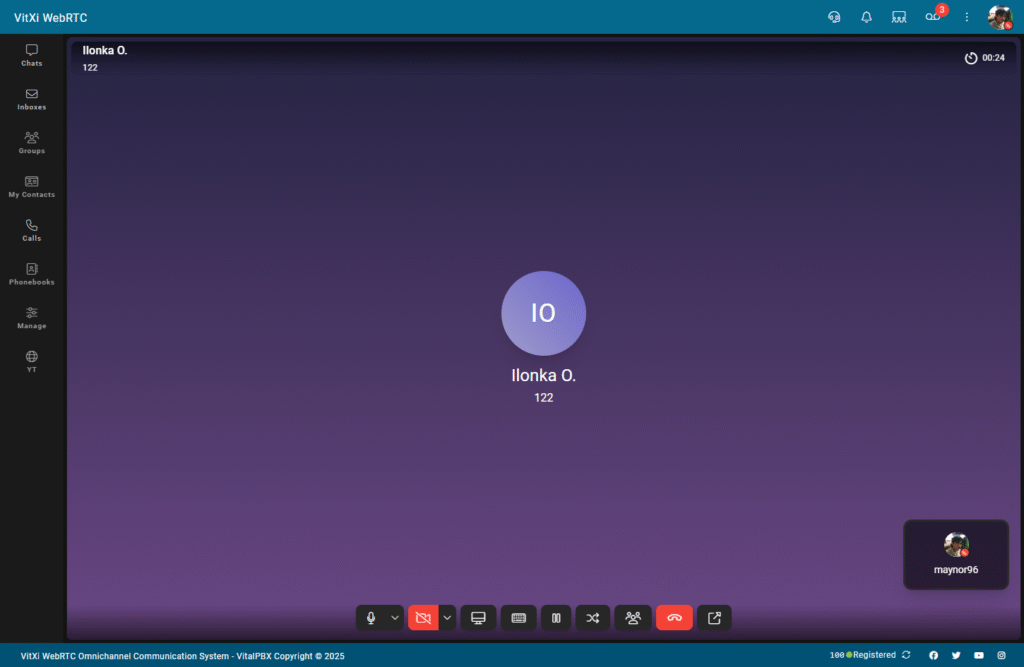This screenshot has width=1024, height=667.
Task: Go to Chats in the sidebar
Action: click(32, 55)
